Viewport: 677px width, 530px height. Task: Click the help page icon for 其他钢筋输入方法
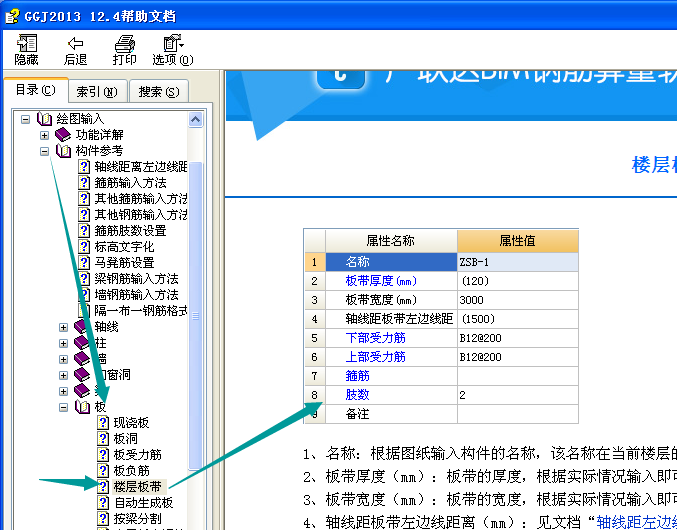point(84,215)
